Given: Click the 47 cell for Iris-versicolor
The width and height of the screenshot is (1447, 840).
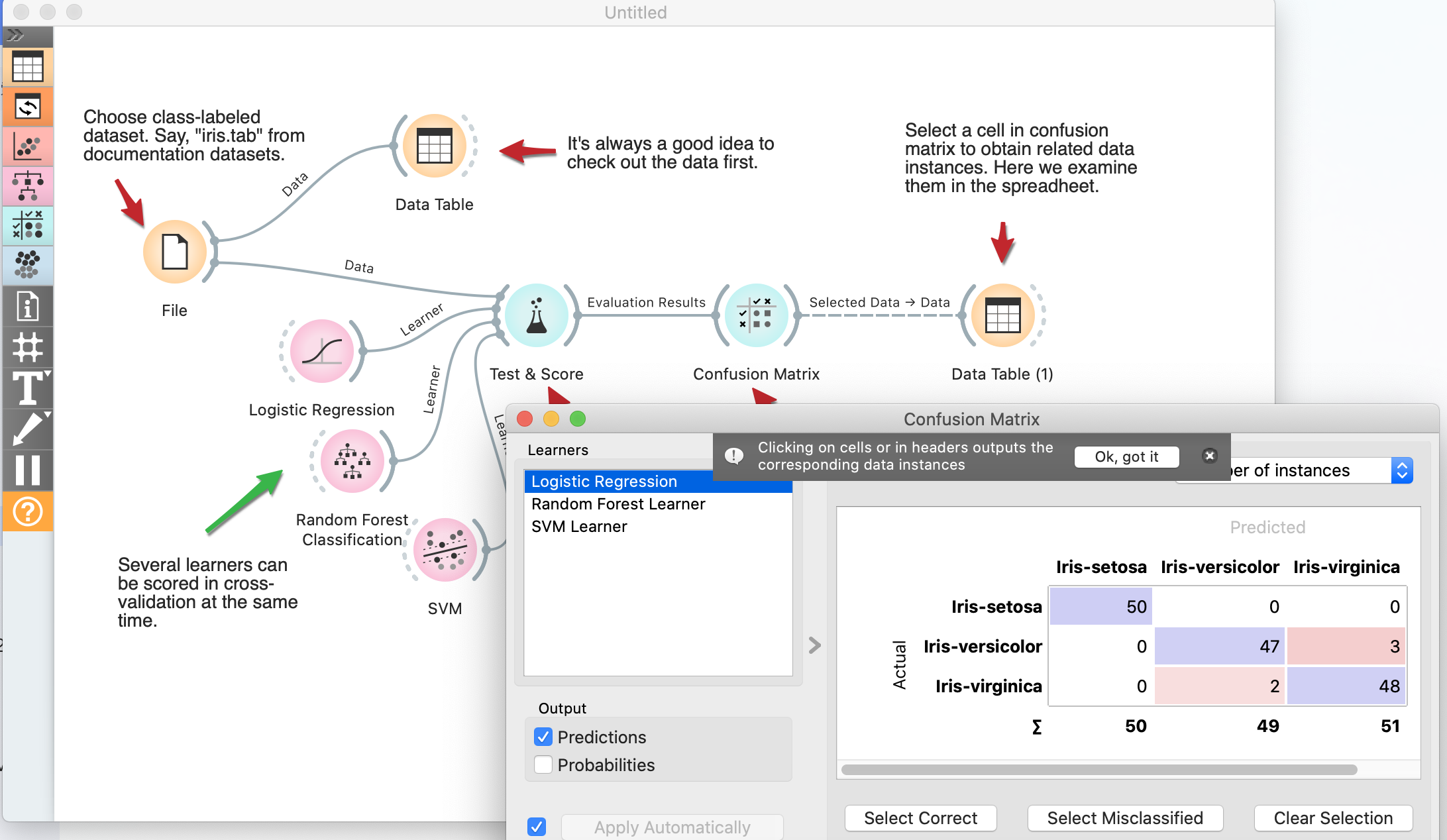Looking at the screenshot, I should (x=1219, y=646).
